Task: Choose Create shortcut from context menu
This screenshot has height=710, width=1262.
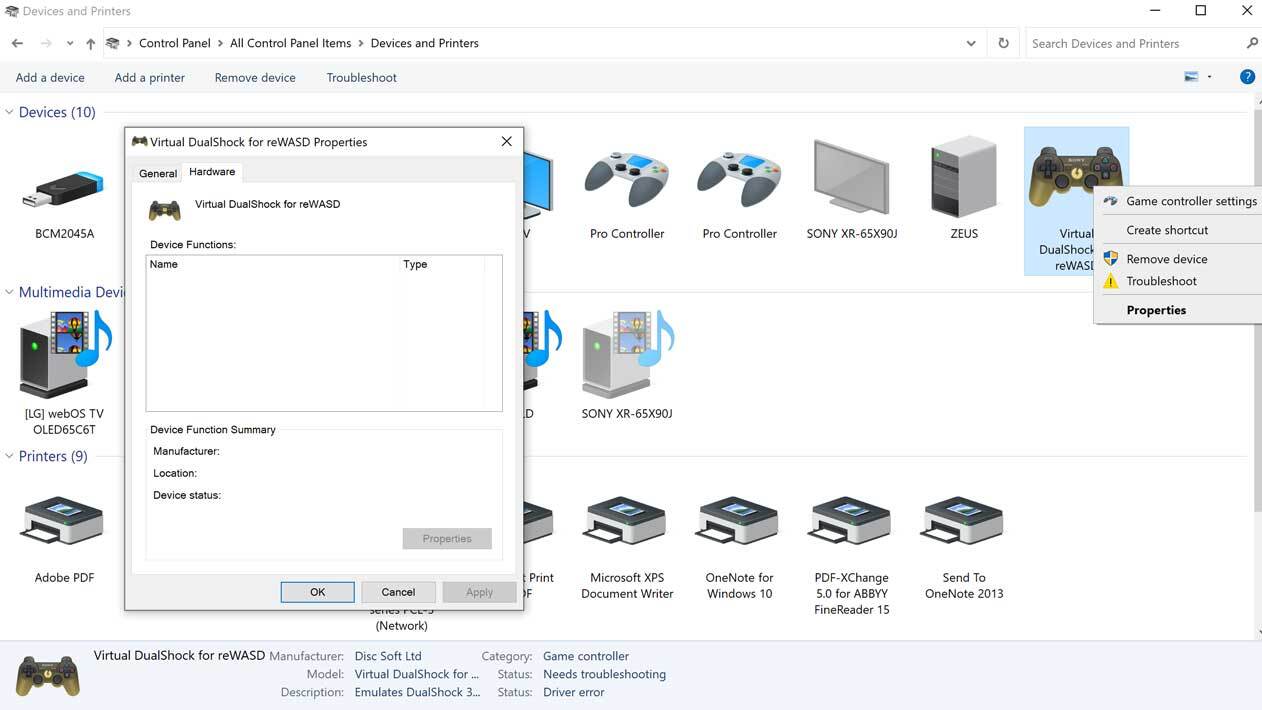Action: [1180, 230]
